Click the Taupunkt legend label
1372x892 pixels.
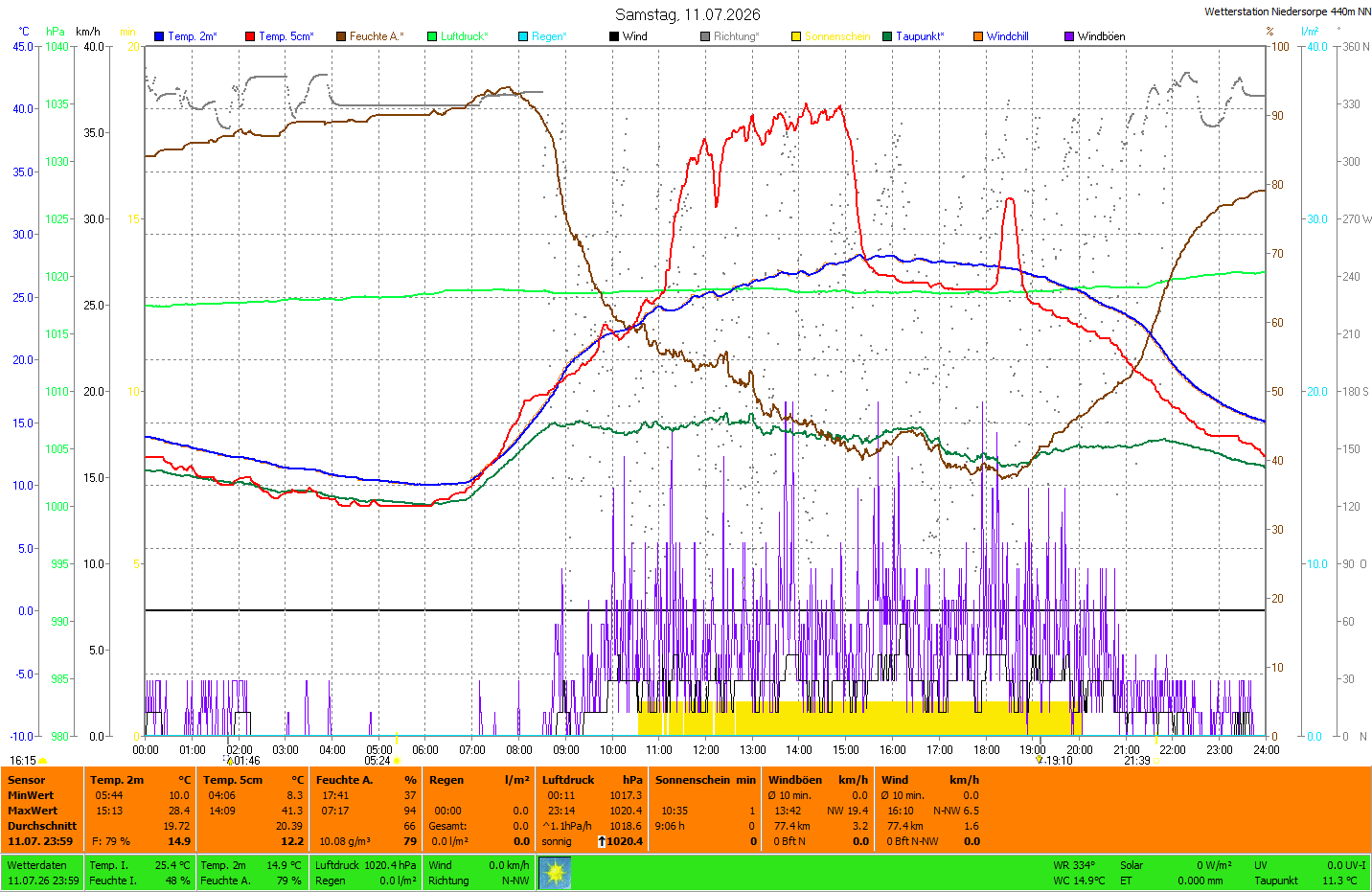click(x=920, y=36)
